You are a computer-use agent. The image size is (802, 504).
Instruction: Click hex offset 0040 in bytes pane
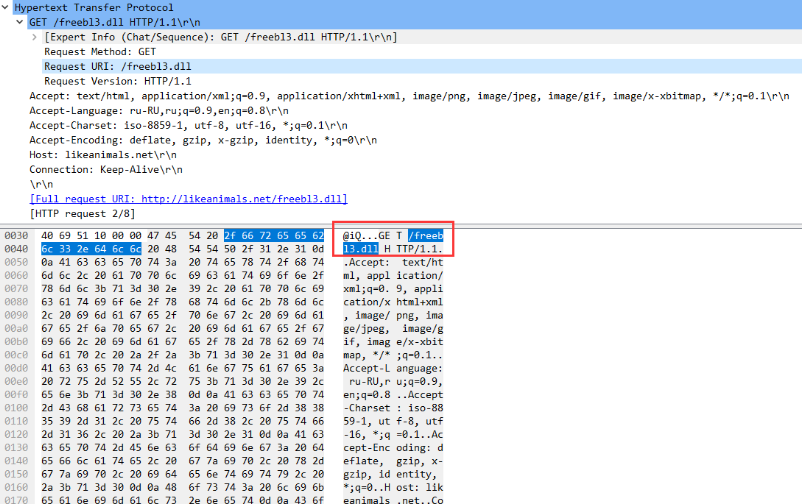(x=16, y=249)
